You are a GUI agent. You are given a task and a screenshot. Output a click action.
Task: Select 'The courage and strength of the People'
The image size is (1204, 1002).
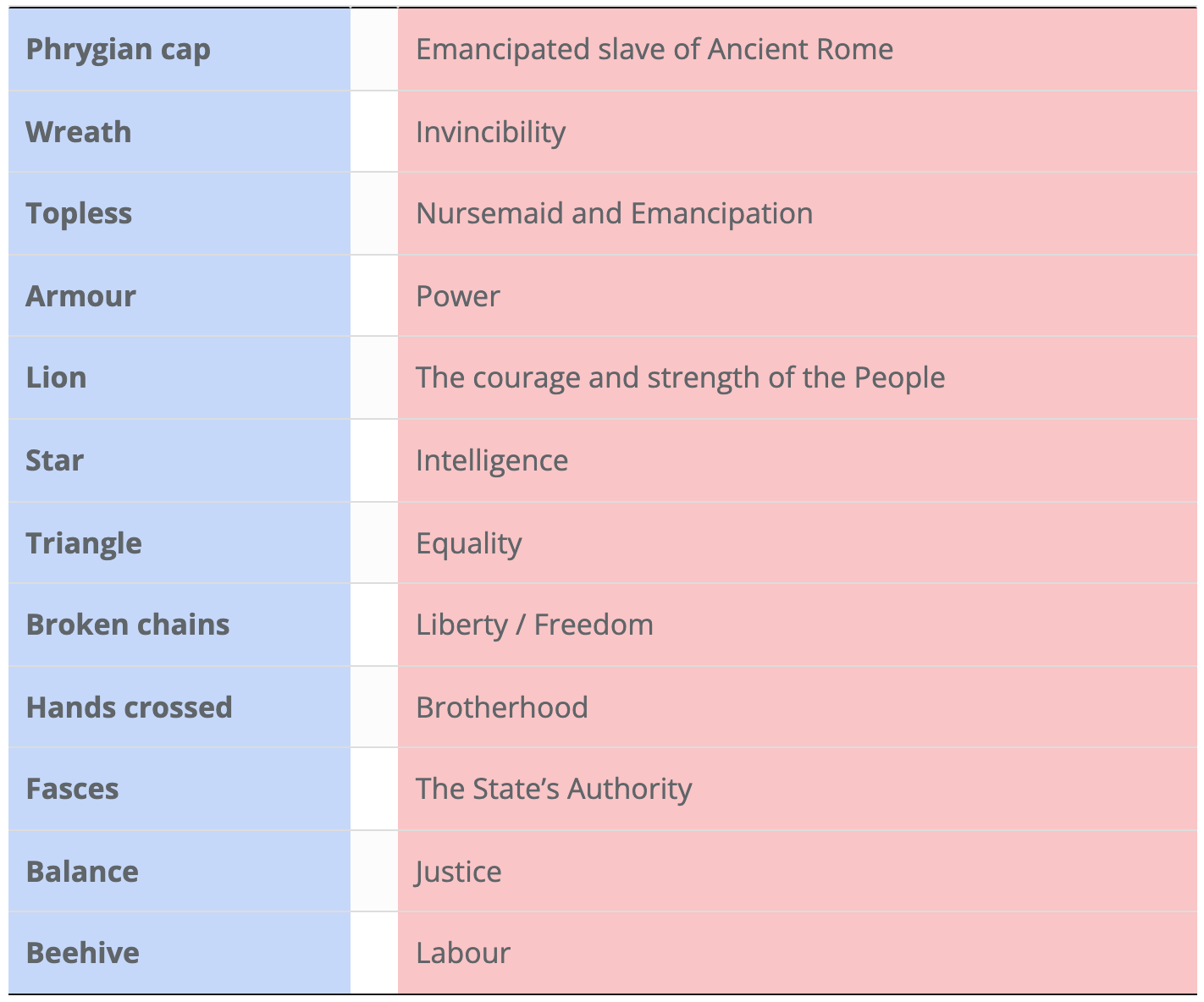(680, 377)
